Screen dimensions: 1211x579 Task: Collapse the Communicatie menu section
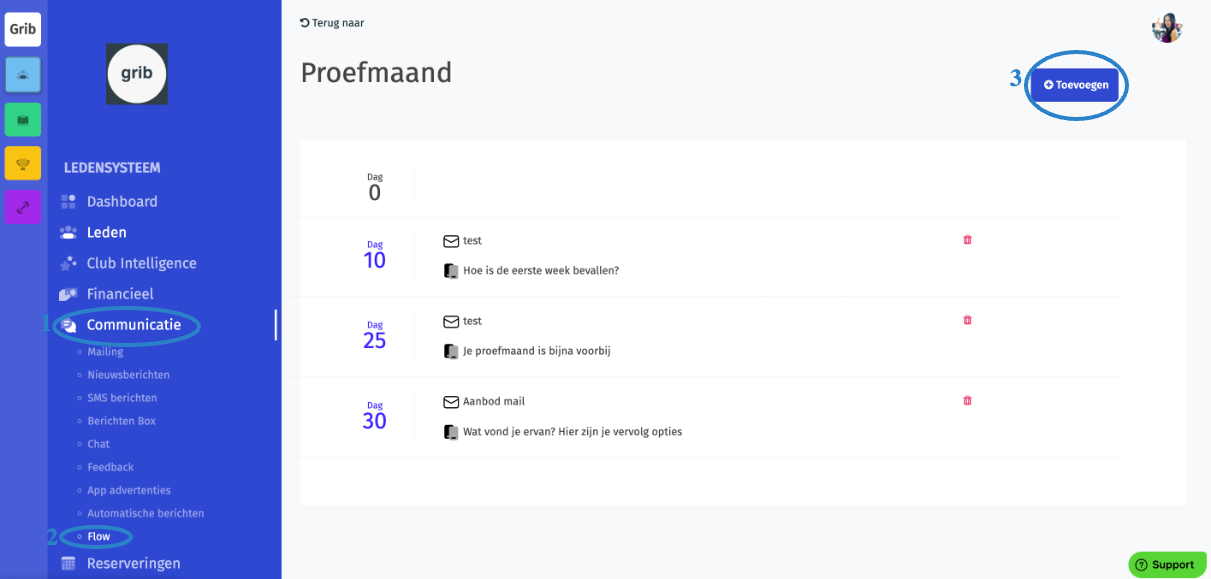pyautogui.click(x=134, y=325)
